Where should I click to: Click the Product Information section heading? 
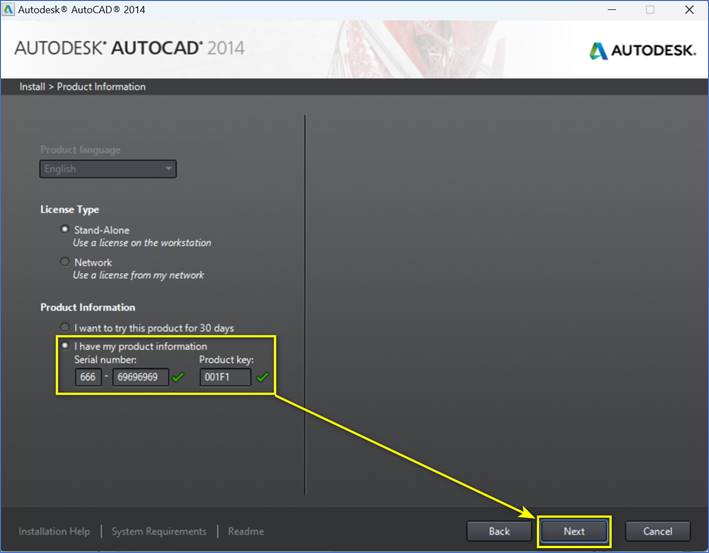pyautogui.click(x=88, y=307)
